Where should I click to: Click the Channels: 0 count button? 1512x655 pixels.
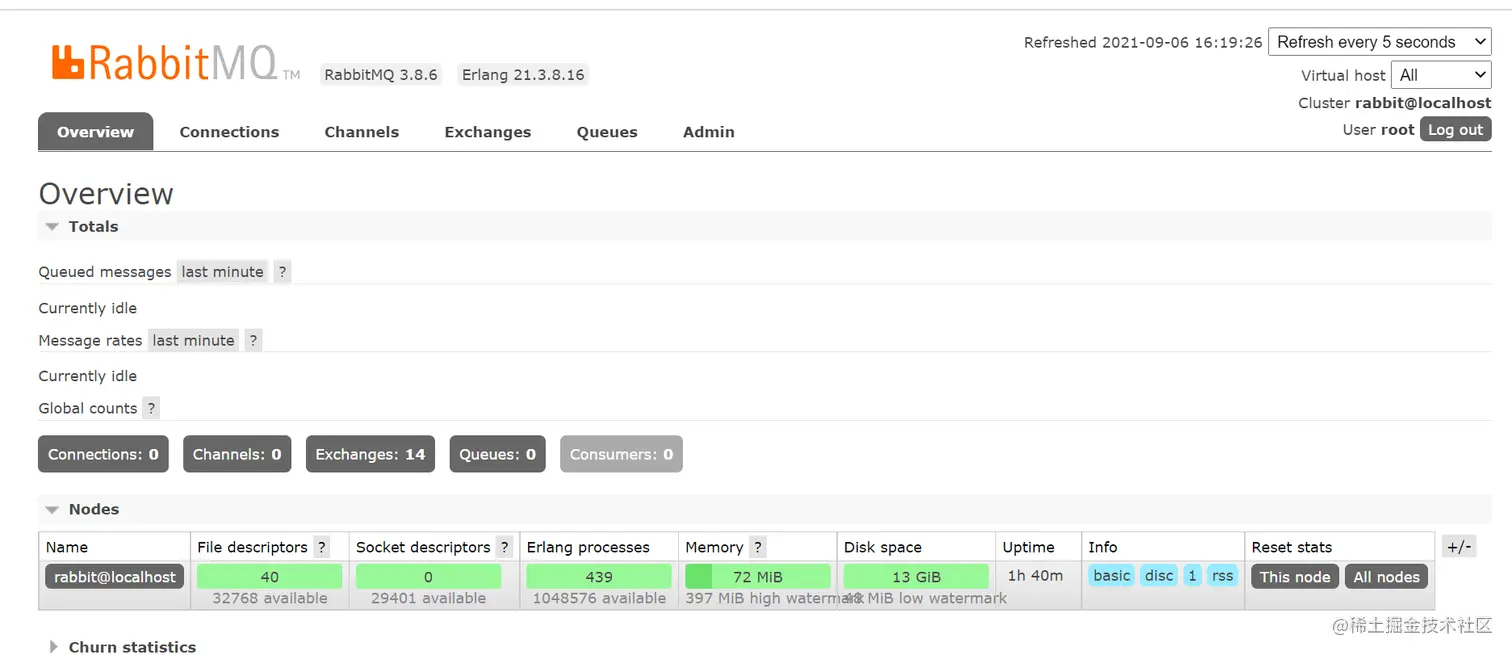(237, 454)
